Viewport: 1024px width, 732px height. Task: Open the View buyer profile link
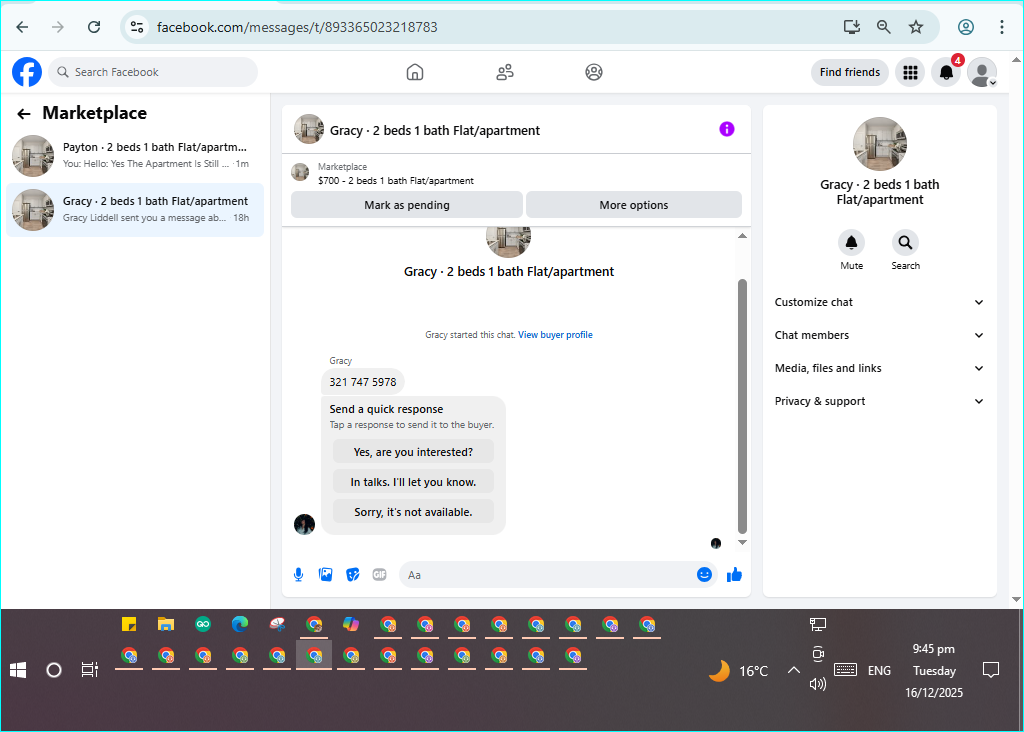555,334
